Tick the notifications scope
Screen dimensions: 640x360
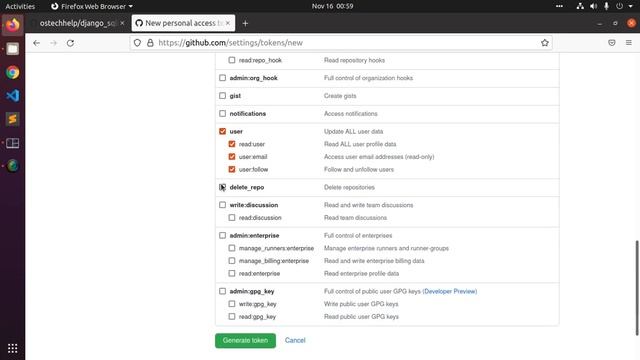[222, 113]
